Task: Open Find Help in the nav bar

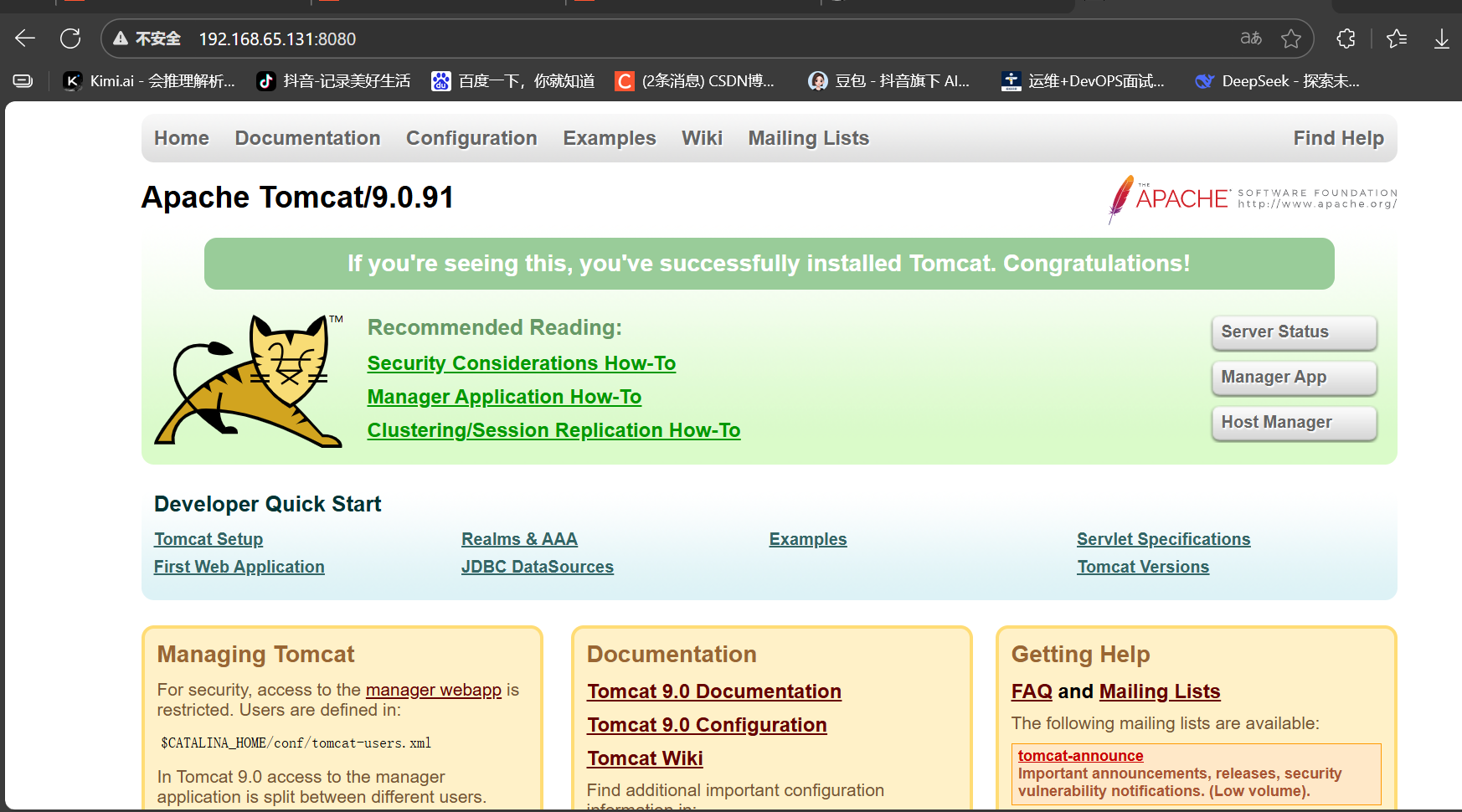Action: click(x=1339, y=138)
